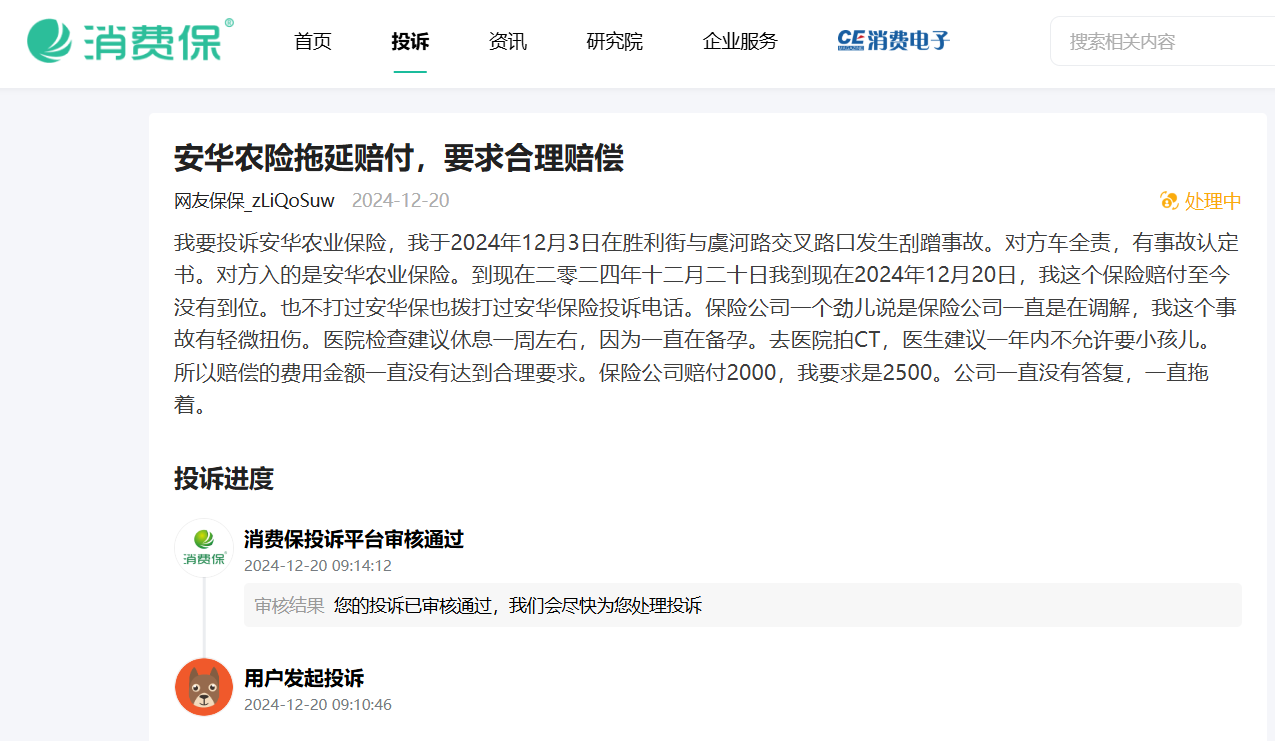Click the CE 消费电子 logo link
Screen dimensions: 1275x741
(893, 41)
